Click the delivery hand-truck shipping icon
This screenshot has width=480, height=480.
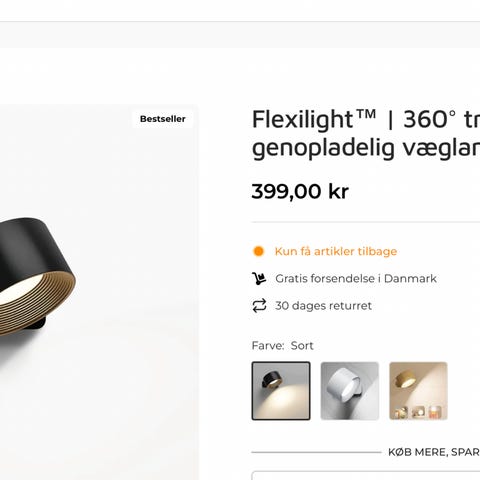click(x=259, y=278)
